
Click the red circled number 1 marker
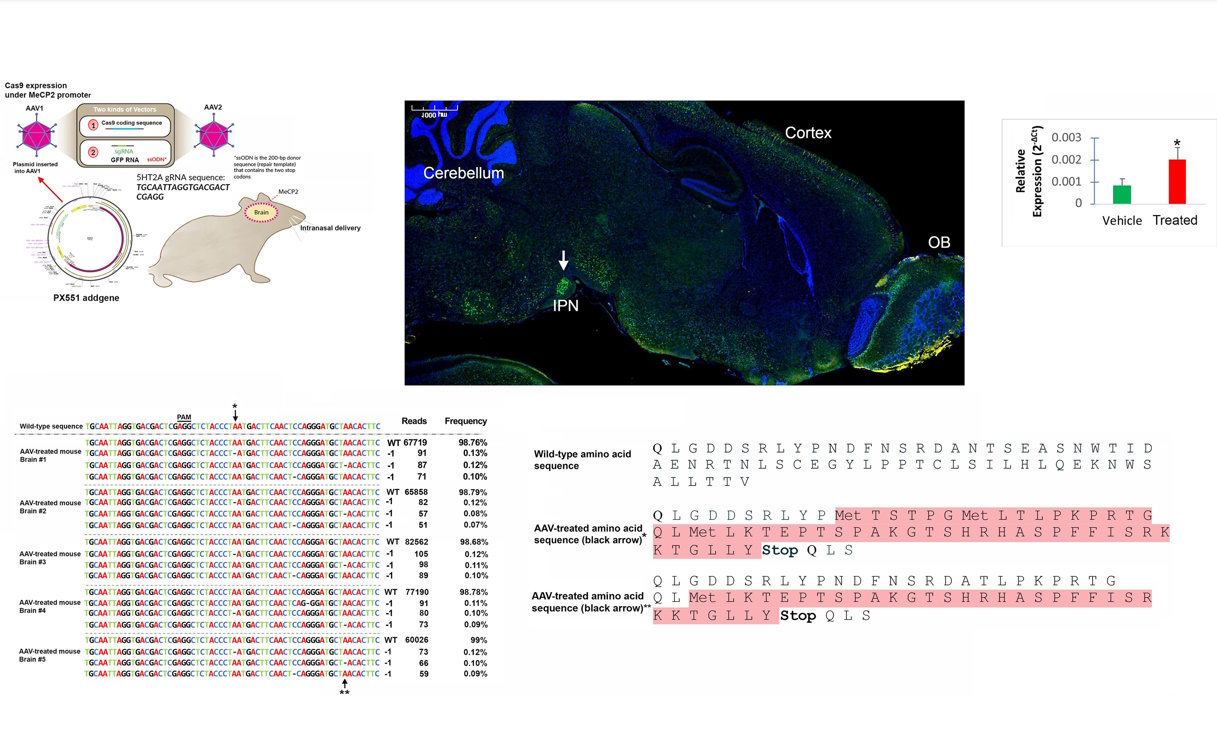tap(93, 125)
